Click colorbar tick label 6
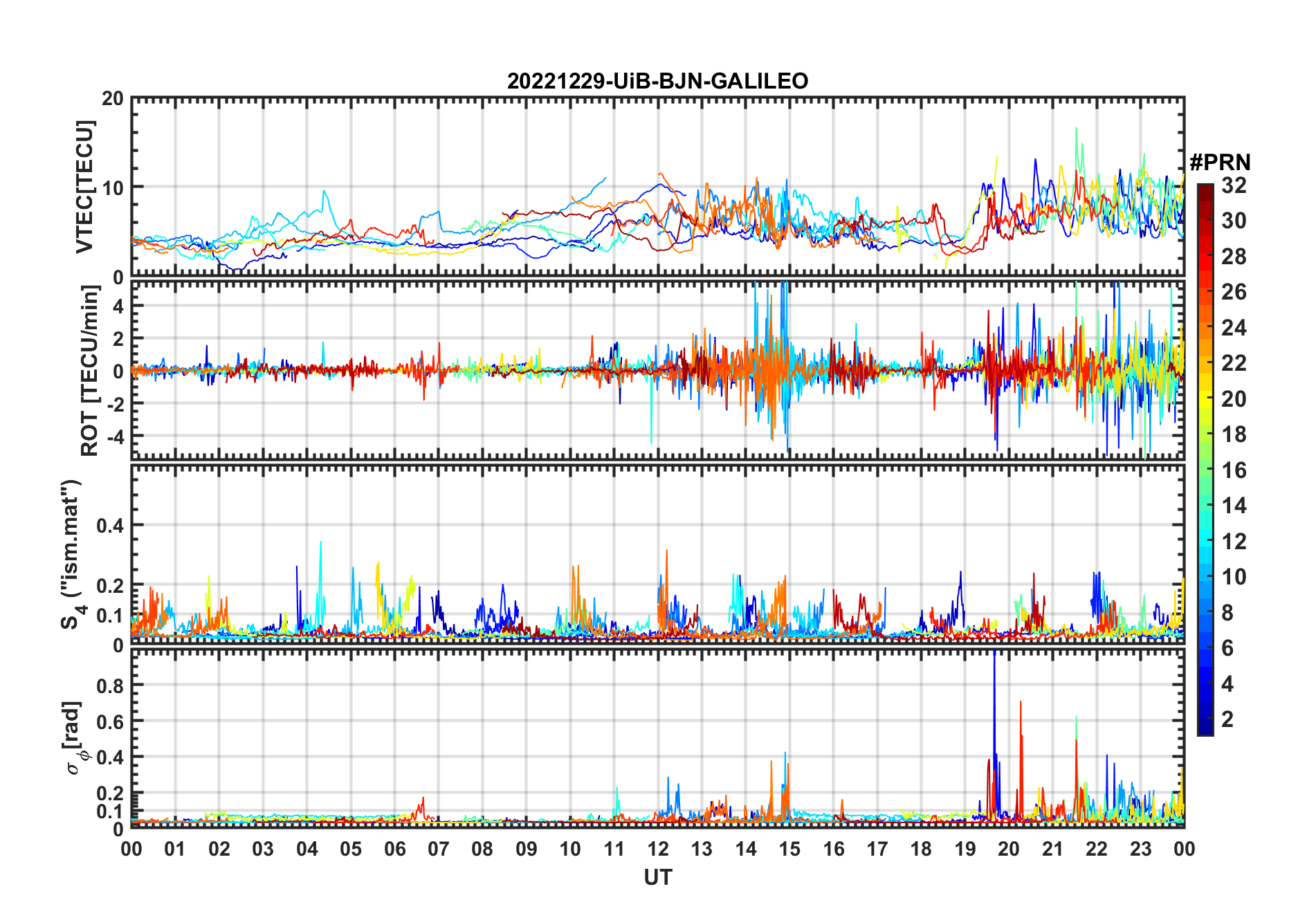The height and width of the screenshot is (920, 1316). (x=1227, y=648)
